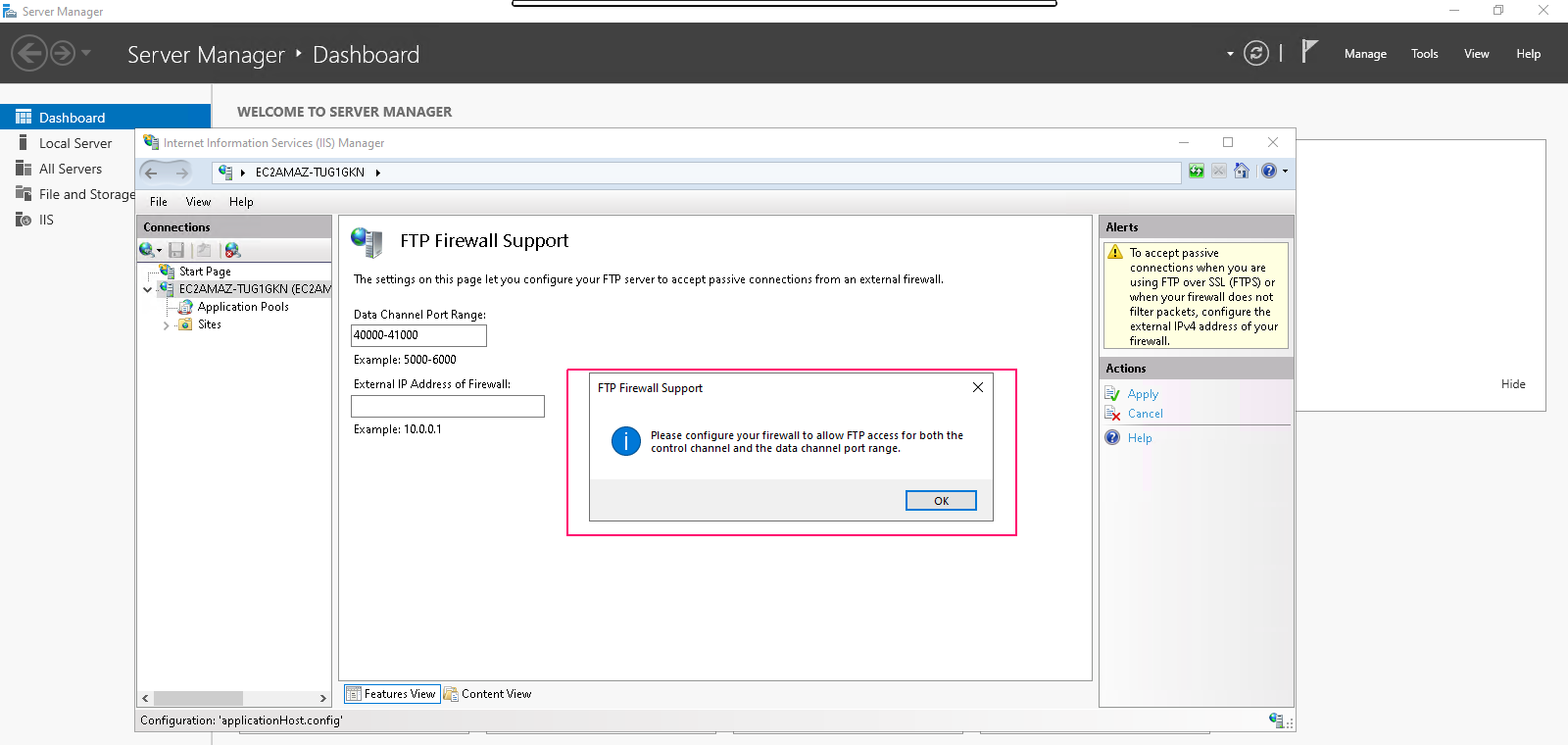This screenshot has height=745, width=1568.
Task: Open the Server Manager Manage menu
Action: tap(1365, 54)
